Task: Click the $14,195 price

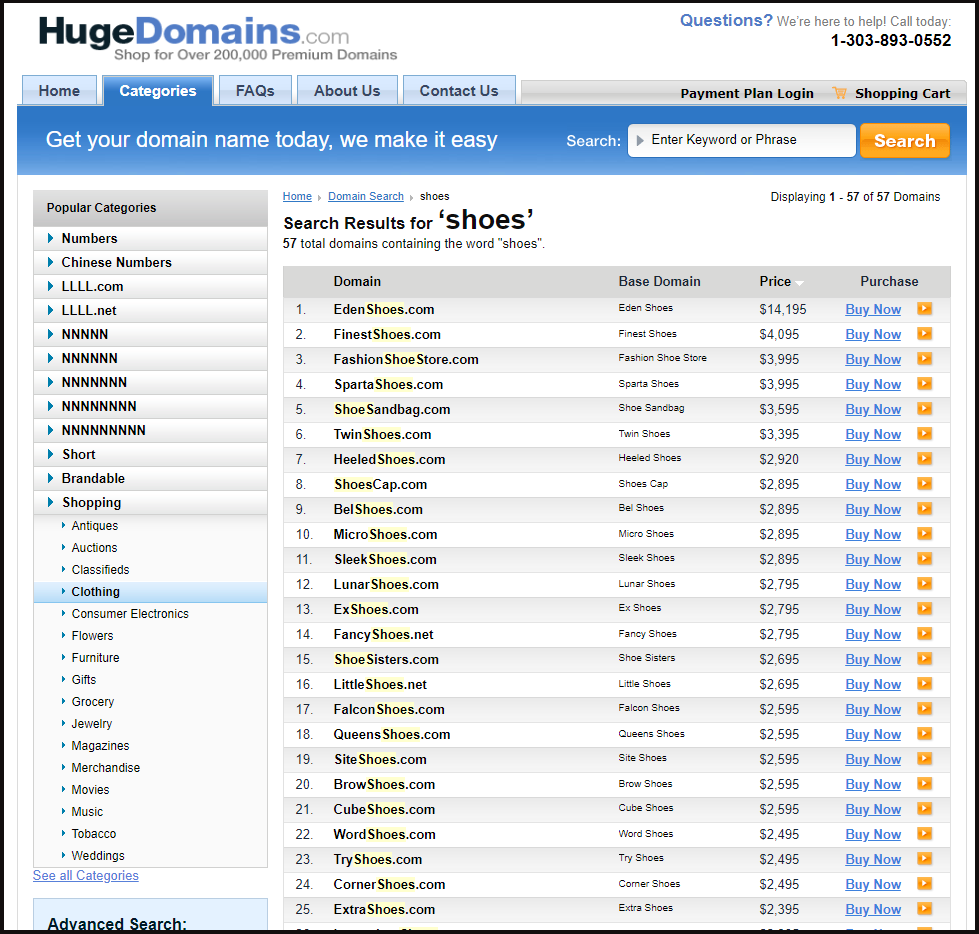Action: click(x=782, y=309)
